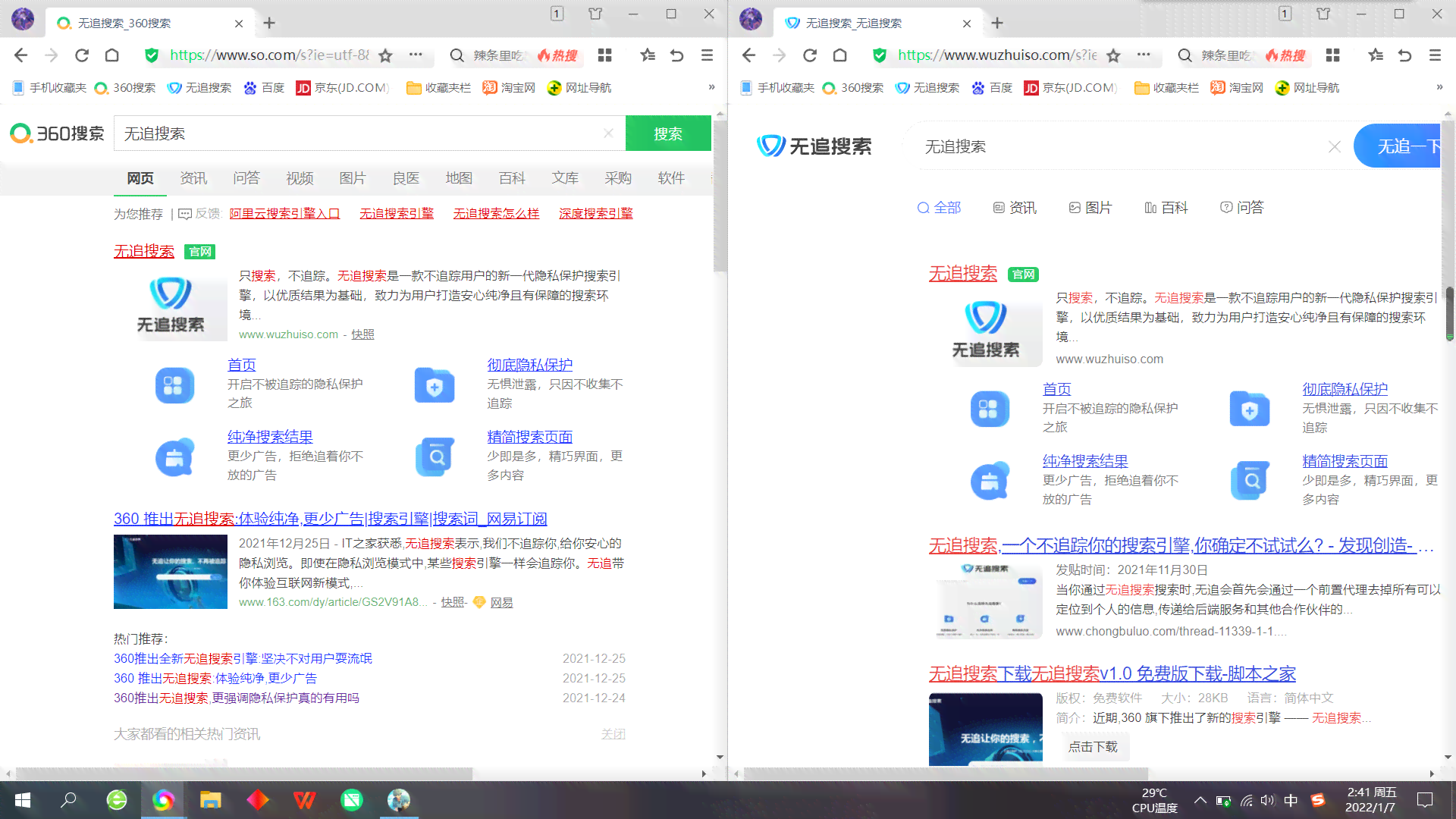Open 无追搜索怎么样 recommended link
Viewport: 1456px width, 819px height.
(x=496, y=214)
